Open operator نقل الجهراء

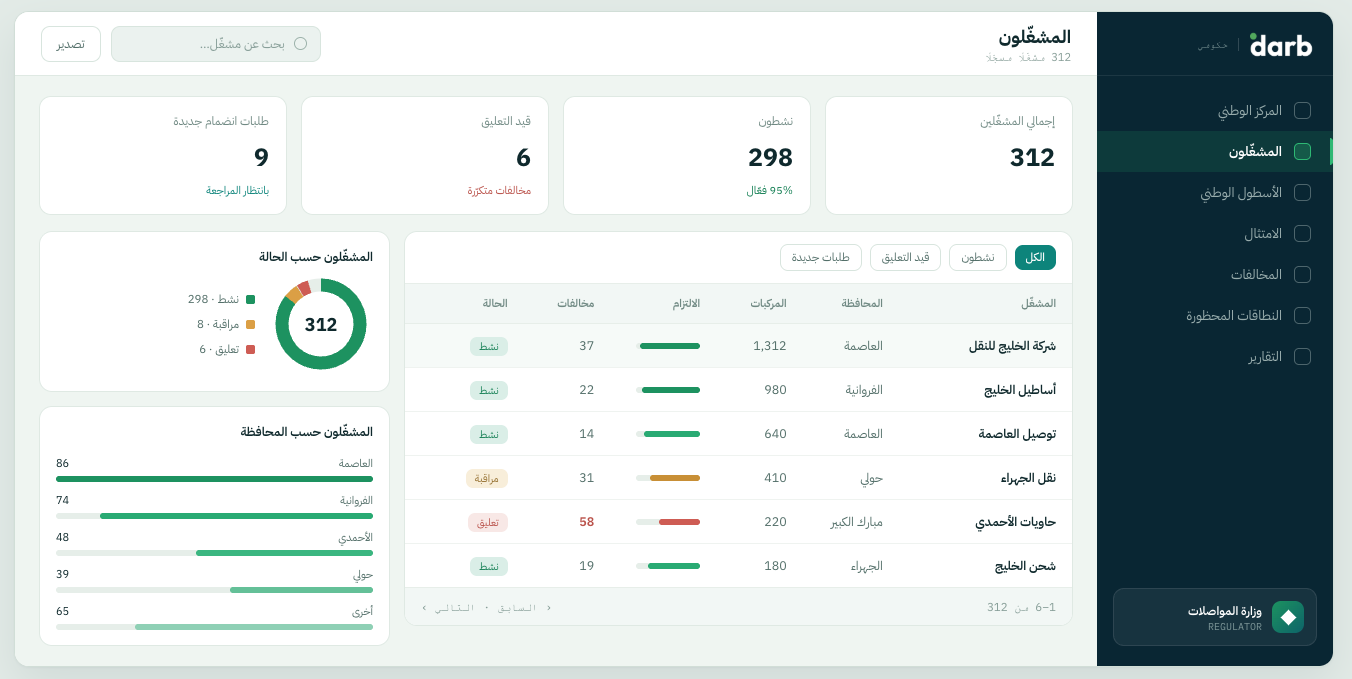click(738, 478)
